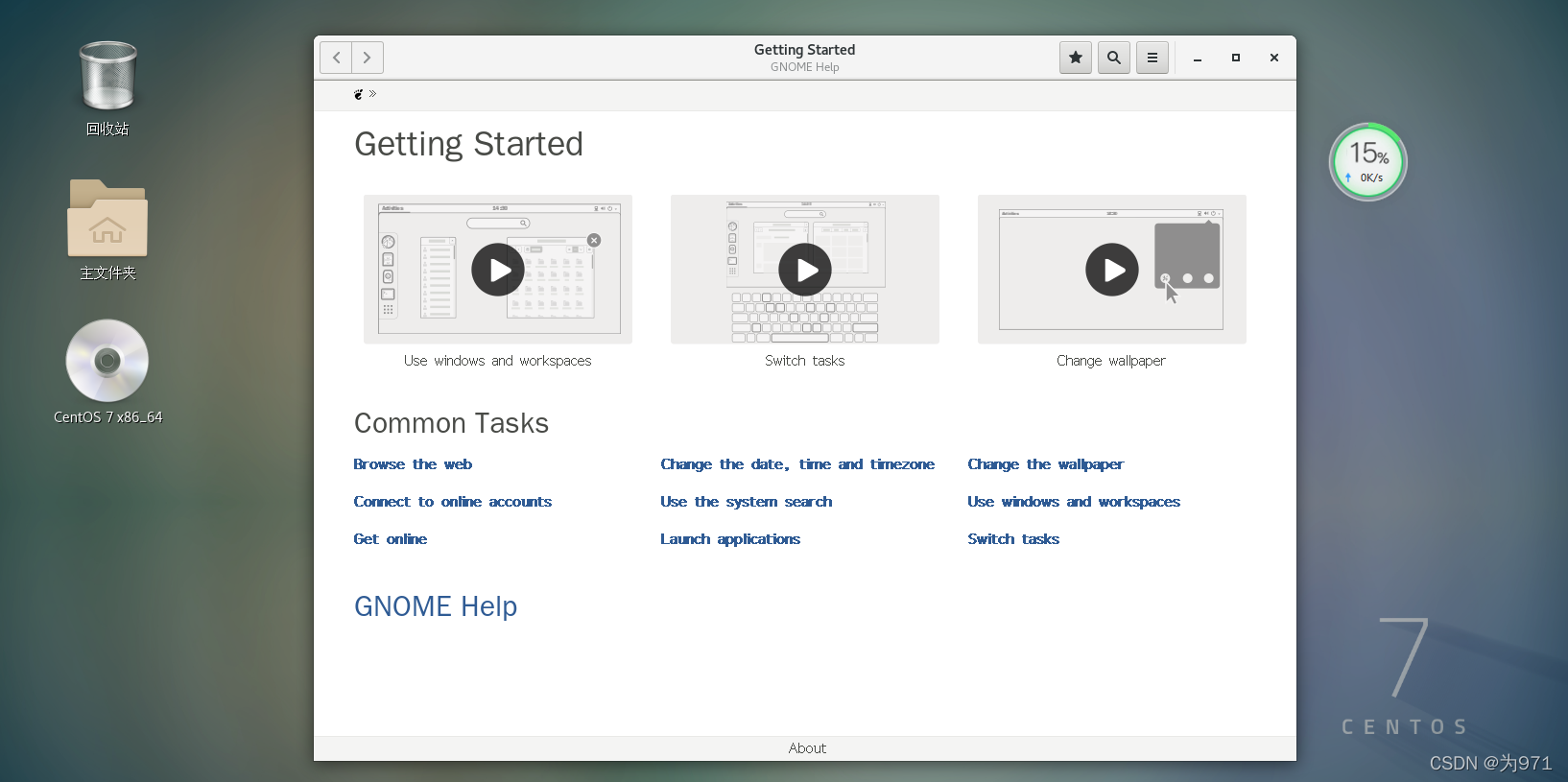1568x782 pixels.
Task: Open 'Connect to online accounts' link
Action: [453, 502]
